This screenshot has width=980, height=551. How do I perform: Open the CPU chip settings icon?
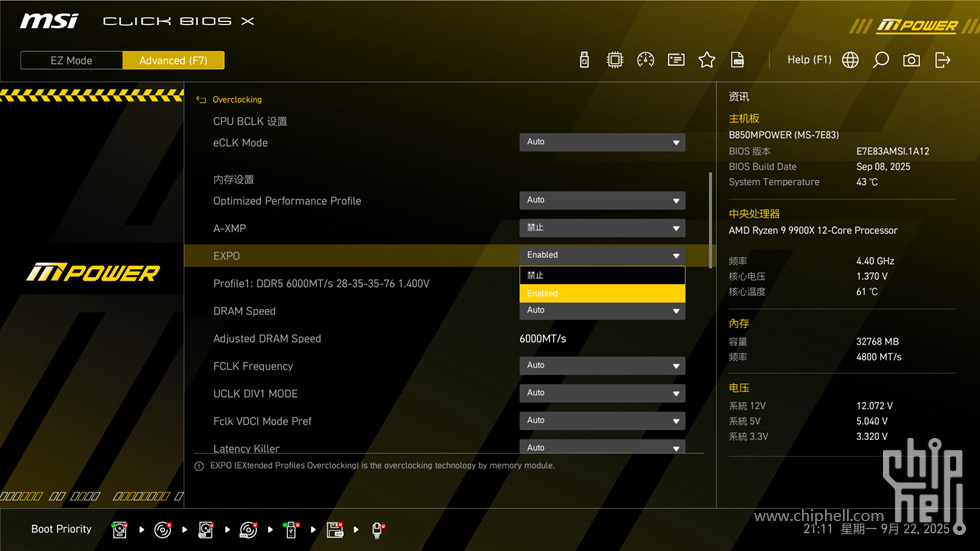pos(615,60)
